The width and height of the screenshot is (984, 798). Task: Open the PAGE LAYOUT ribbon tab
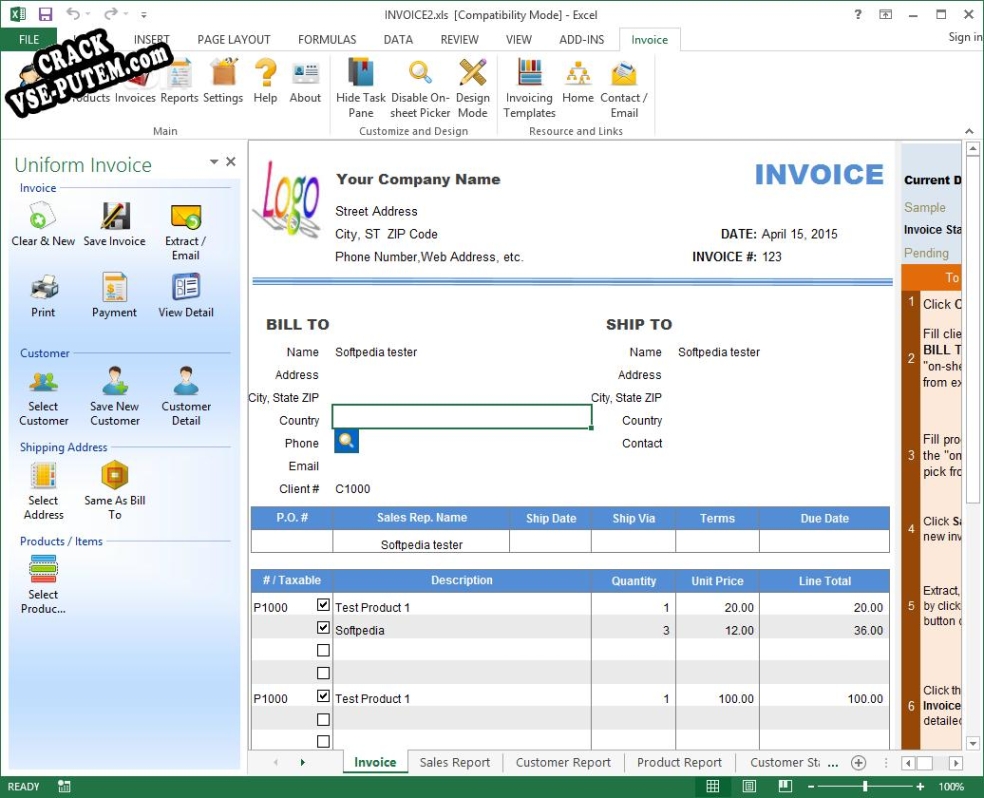233,40
